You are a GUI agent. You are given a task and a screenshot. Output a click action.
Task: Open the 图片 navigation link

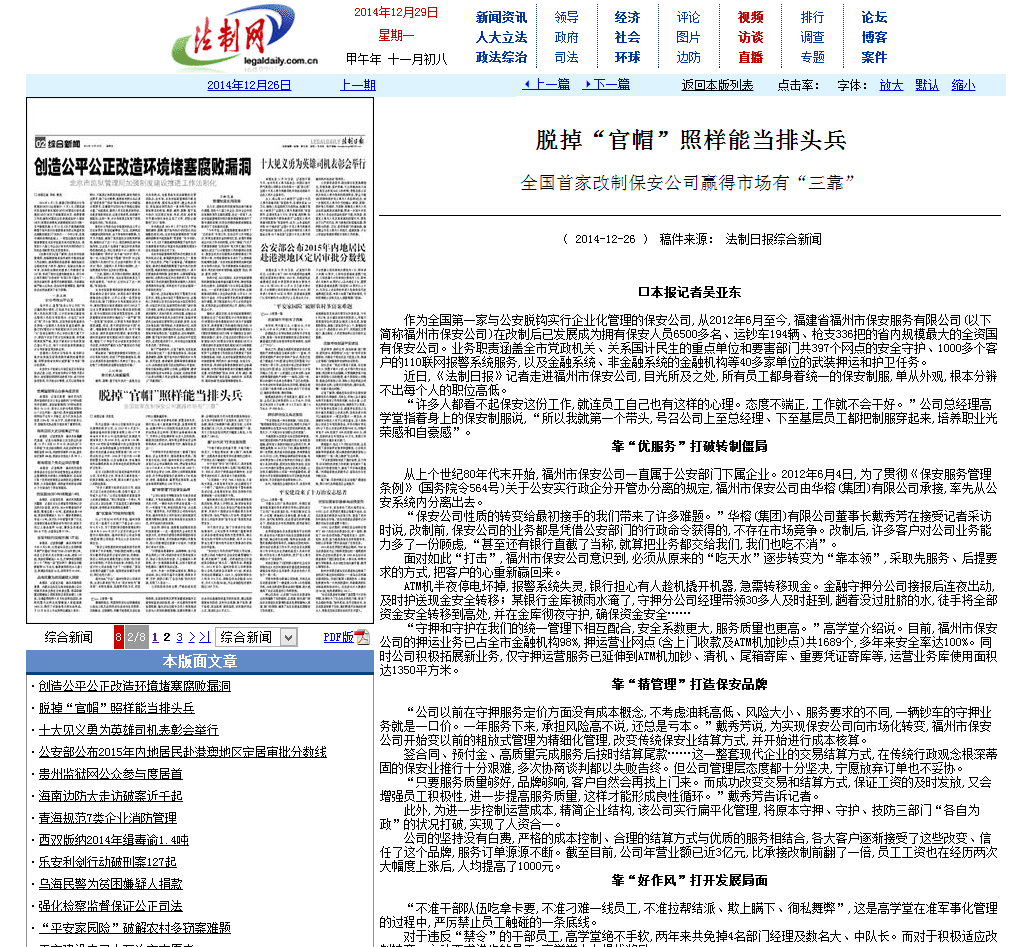point(688,37)
